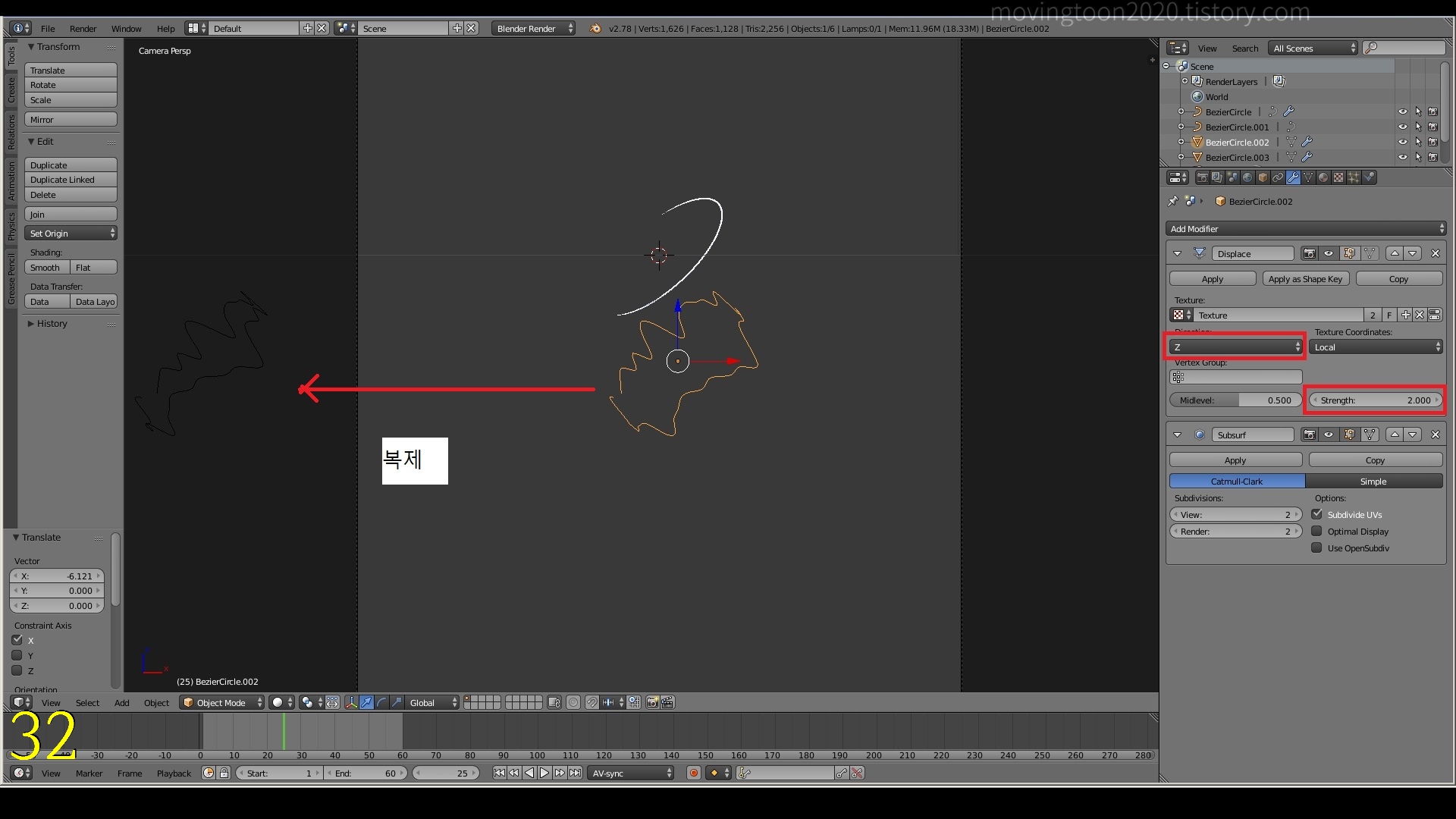Move the Displace modifier down
The height and width of the screenshot is (819, 1456).
point(1413,253)
